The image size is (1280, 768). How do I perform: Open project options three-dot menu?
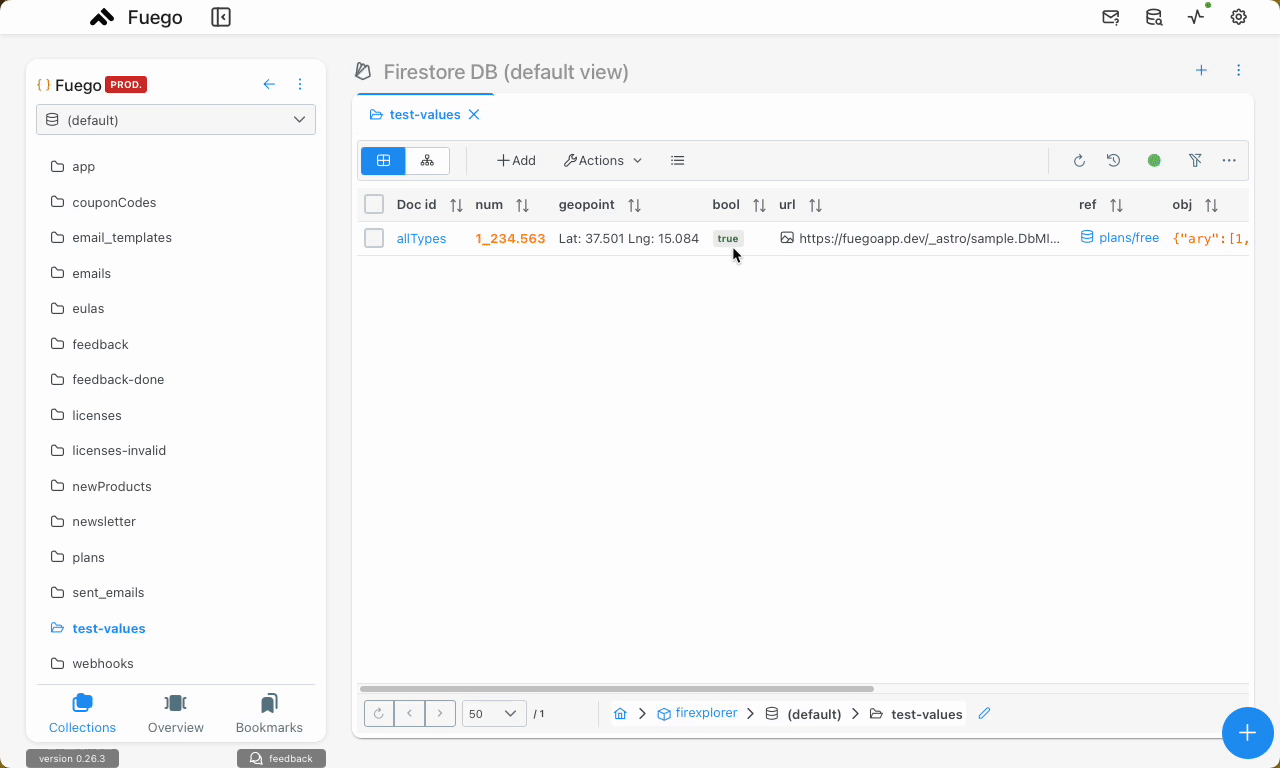pos(300,85)
